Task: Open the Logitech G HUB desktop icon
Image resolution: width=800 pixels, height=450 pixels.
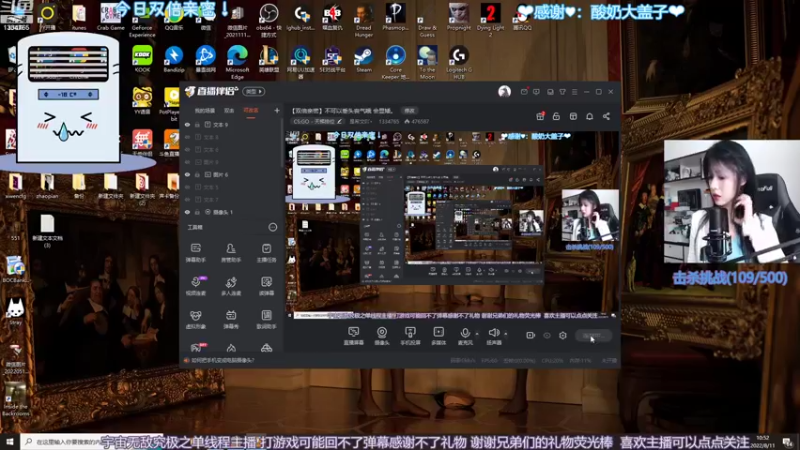Action: pyautogui.click(x=459, y=62)
